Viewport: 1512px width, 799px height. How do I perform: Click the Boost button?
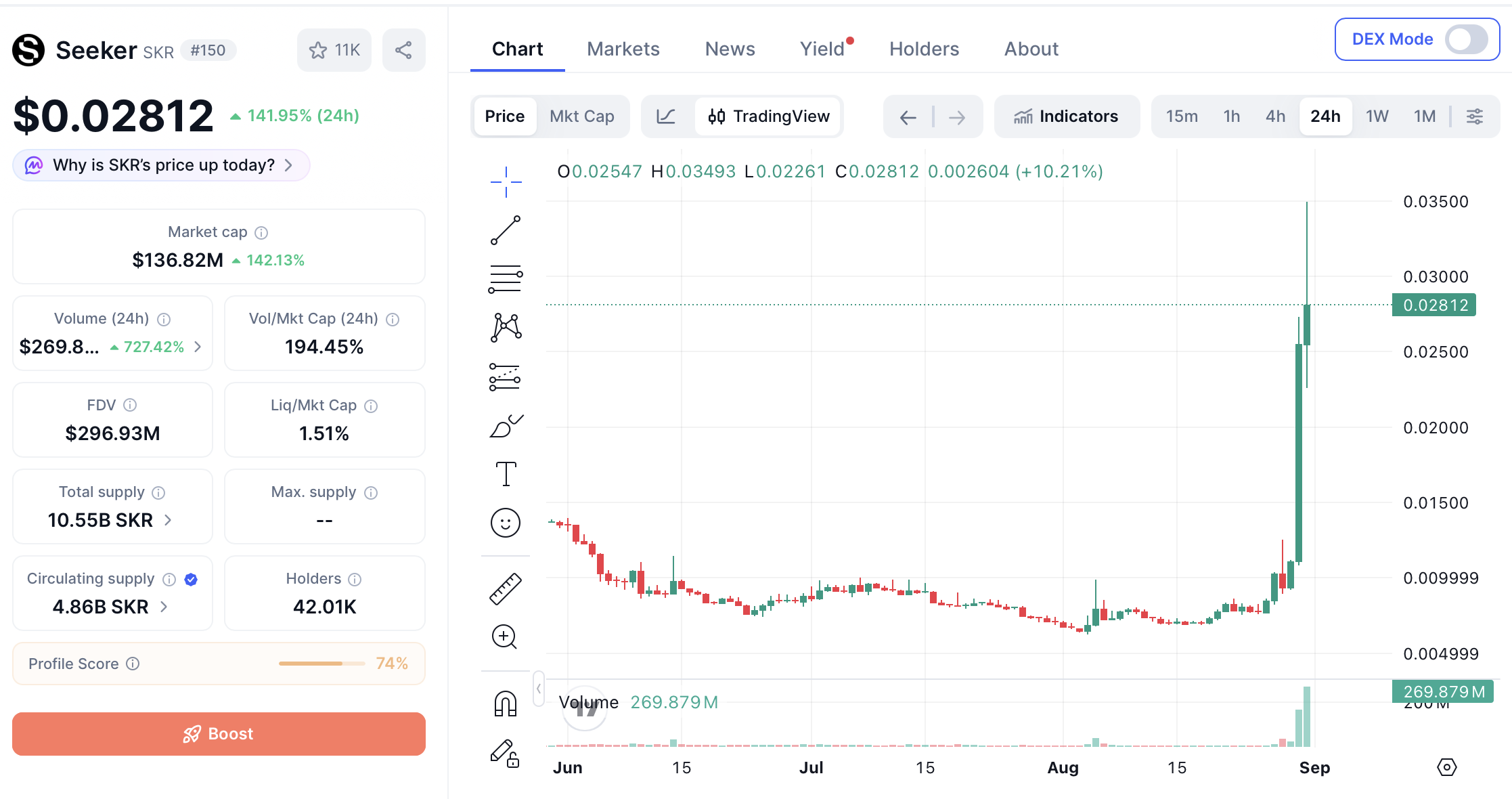click(x=219, y=734)
